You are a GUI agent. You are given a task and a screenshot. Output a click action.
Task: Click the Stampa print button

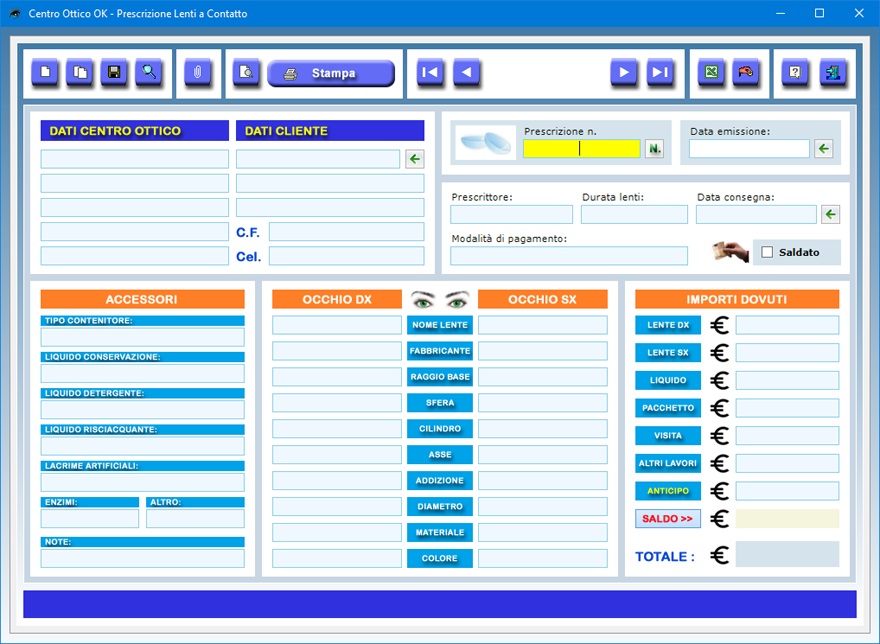pos(331,74)
